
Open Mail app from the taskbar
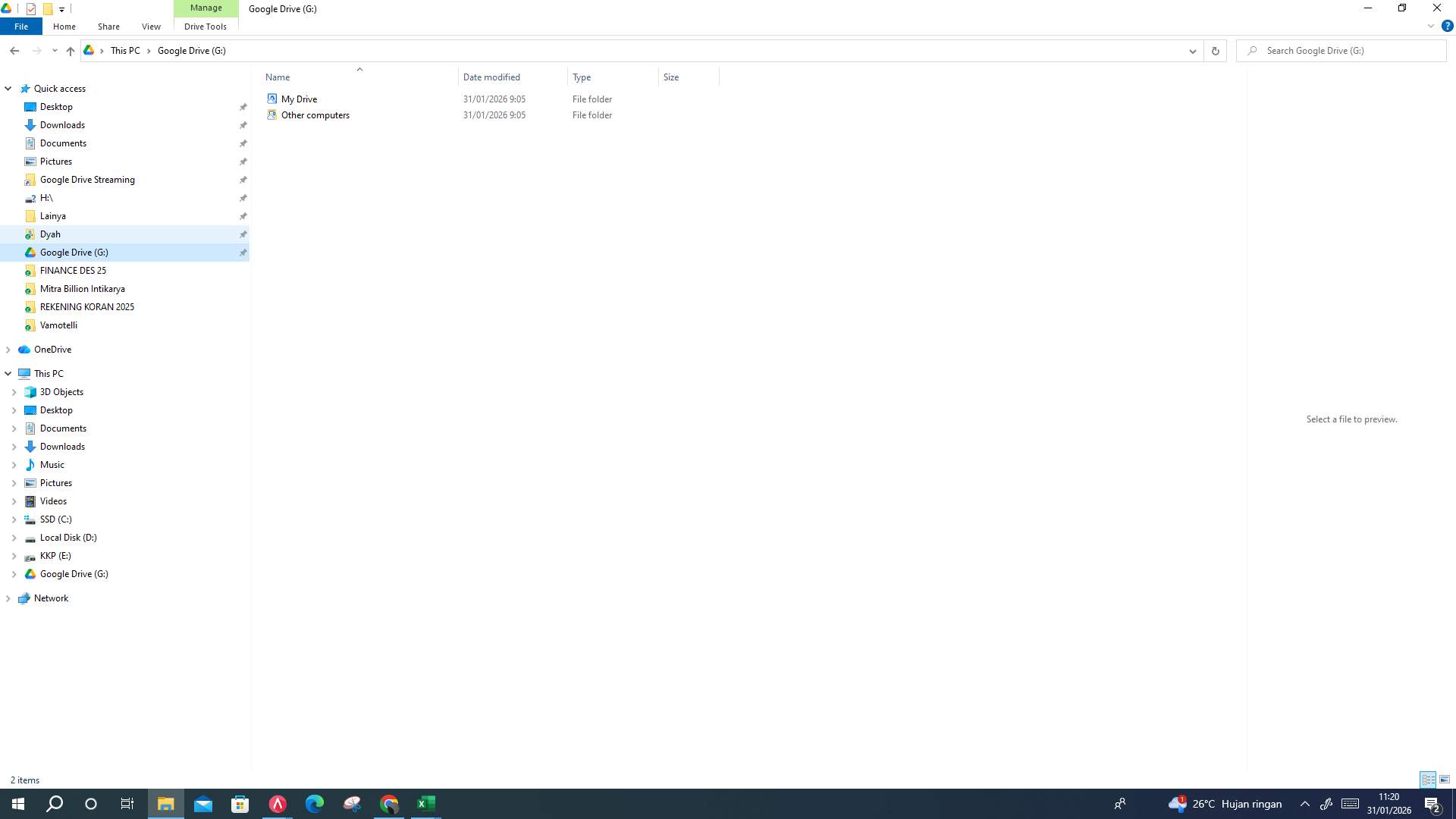pyautogui.click(x=202, y=803)
